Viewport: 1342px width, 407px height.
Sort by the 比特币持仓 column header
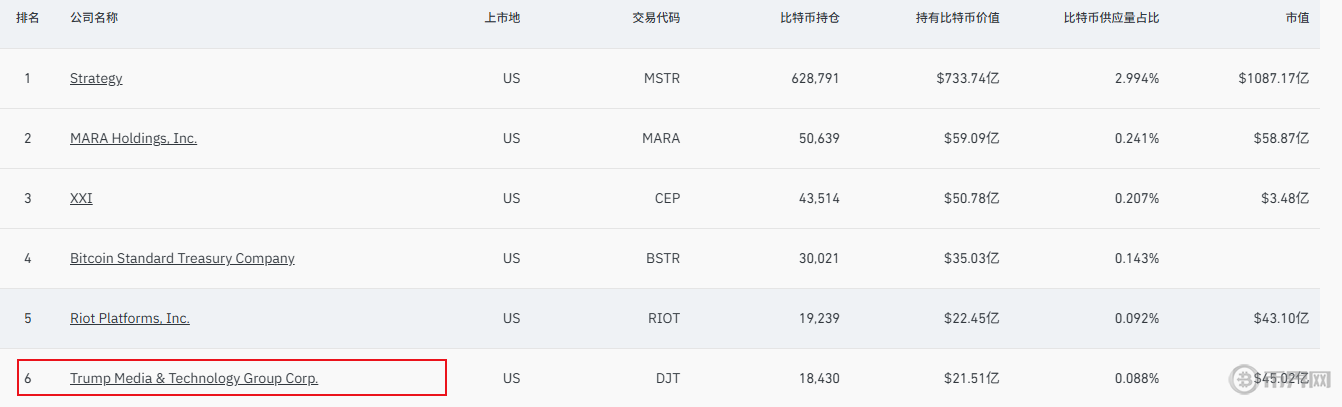pos(809,18)
